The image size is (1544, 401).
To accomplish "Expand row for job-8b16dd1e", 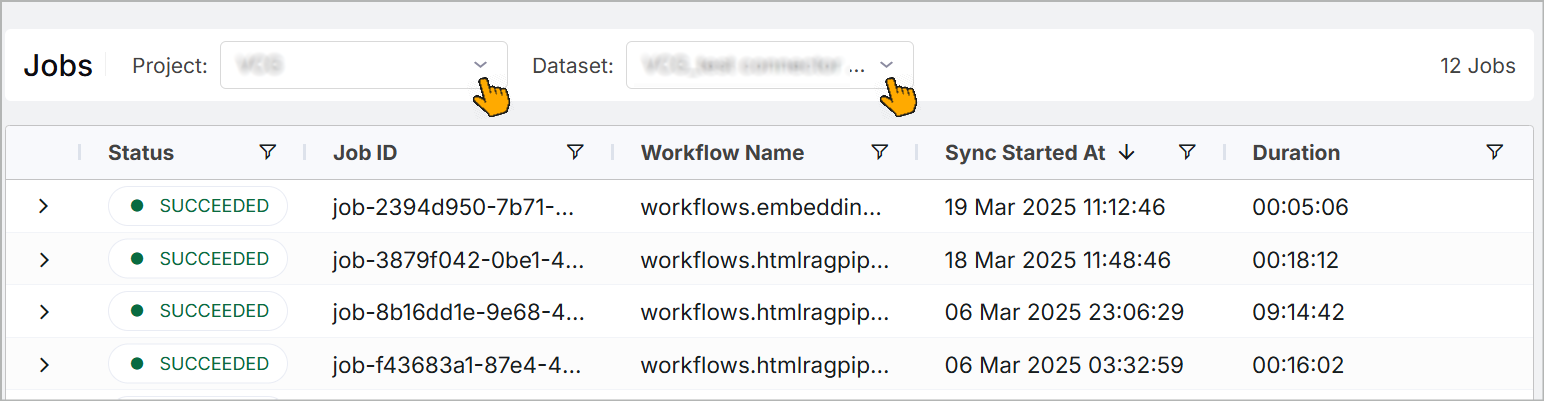I will pos(43,311).
